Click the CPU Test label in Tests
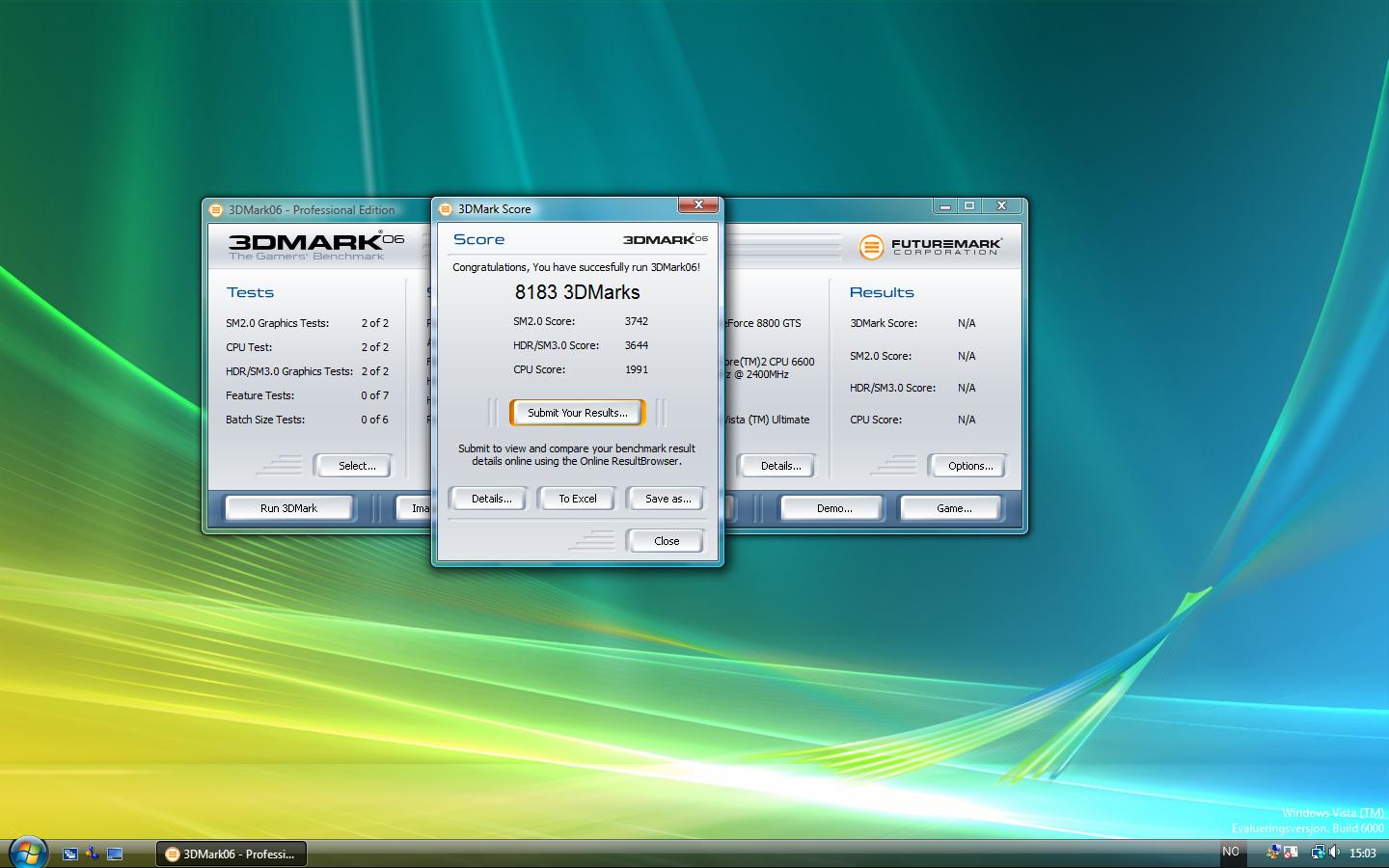This screenshot has width=1389, height=868. click(249, 347)
